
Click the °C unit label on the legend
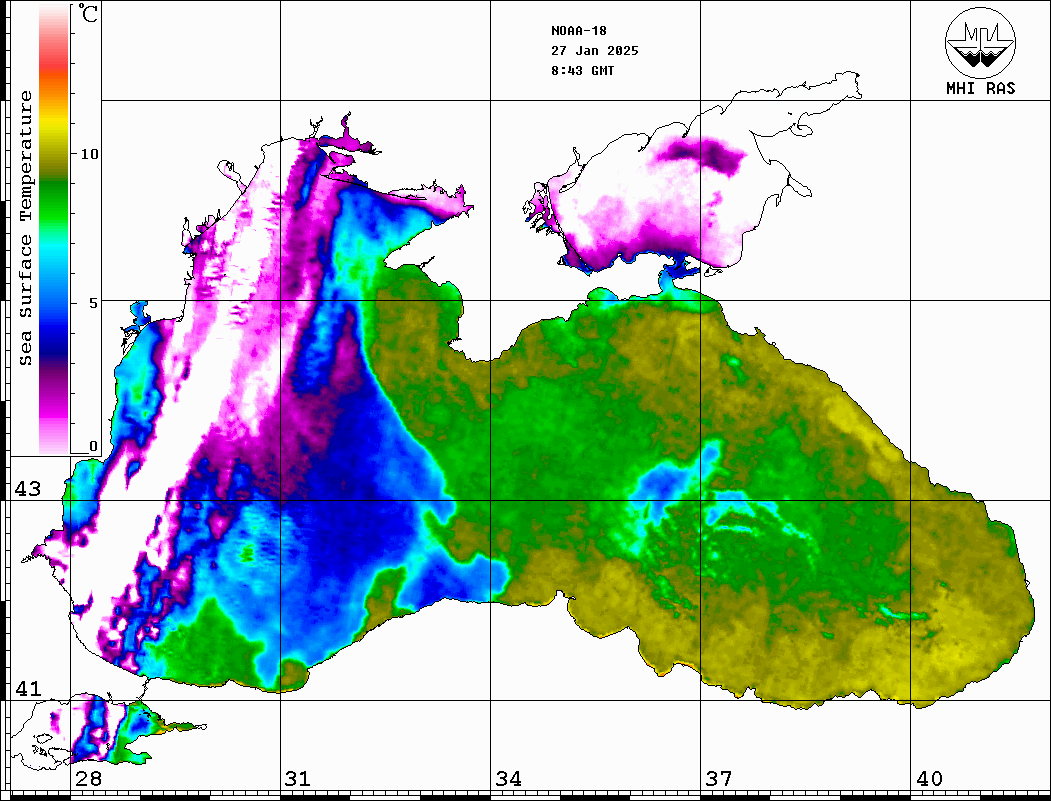pyautogui.click(x=88, y=13)
